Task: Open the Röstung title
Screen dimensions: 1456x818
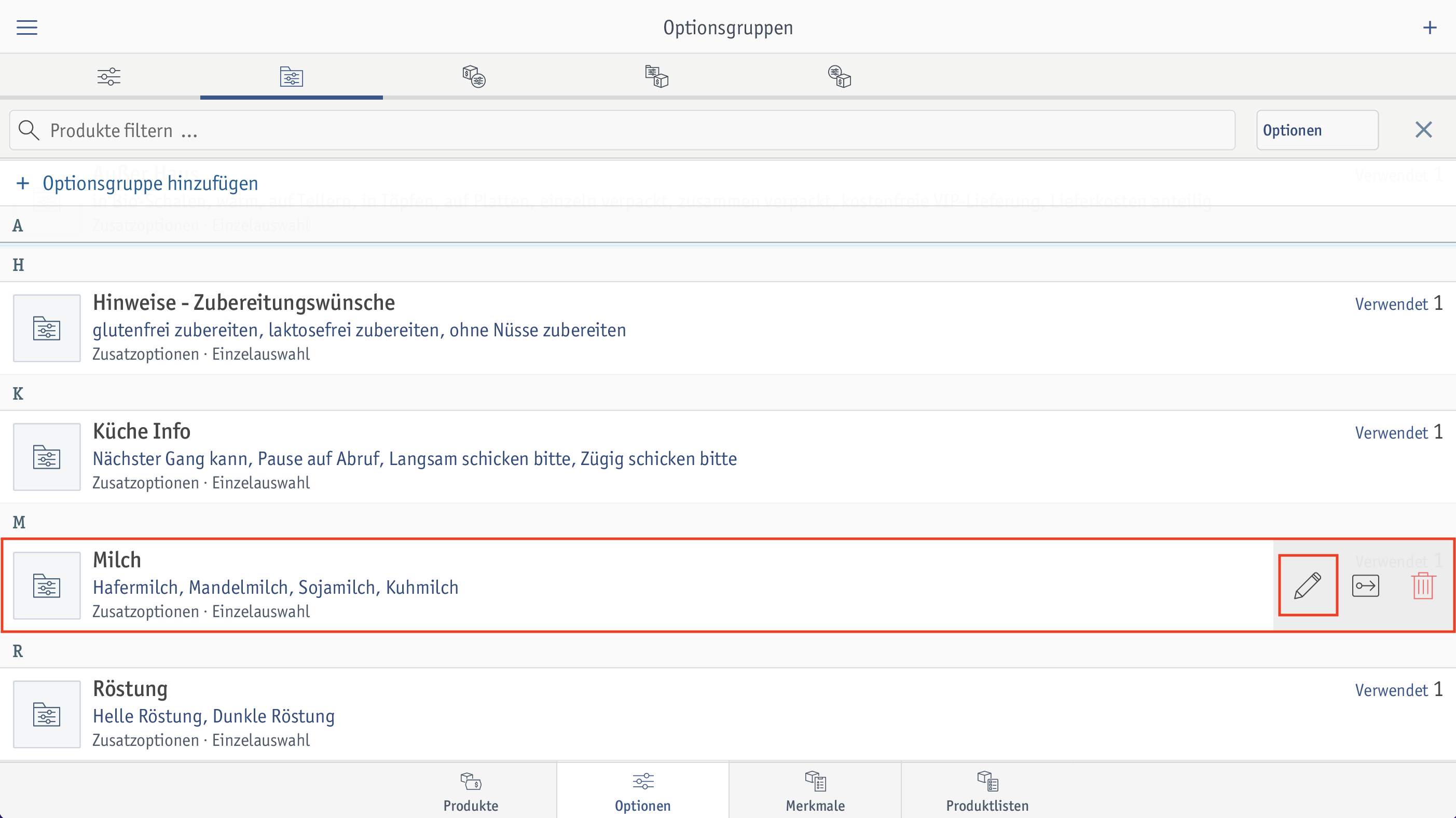Action: [130, 689]
